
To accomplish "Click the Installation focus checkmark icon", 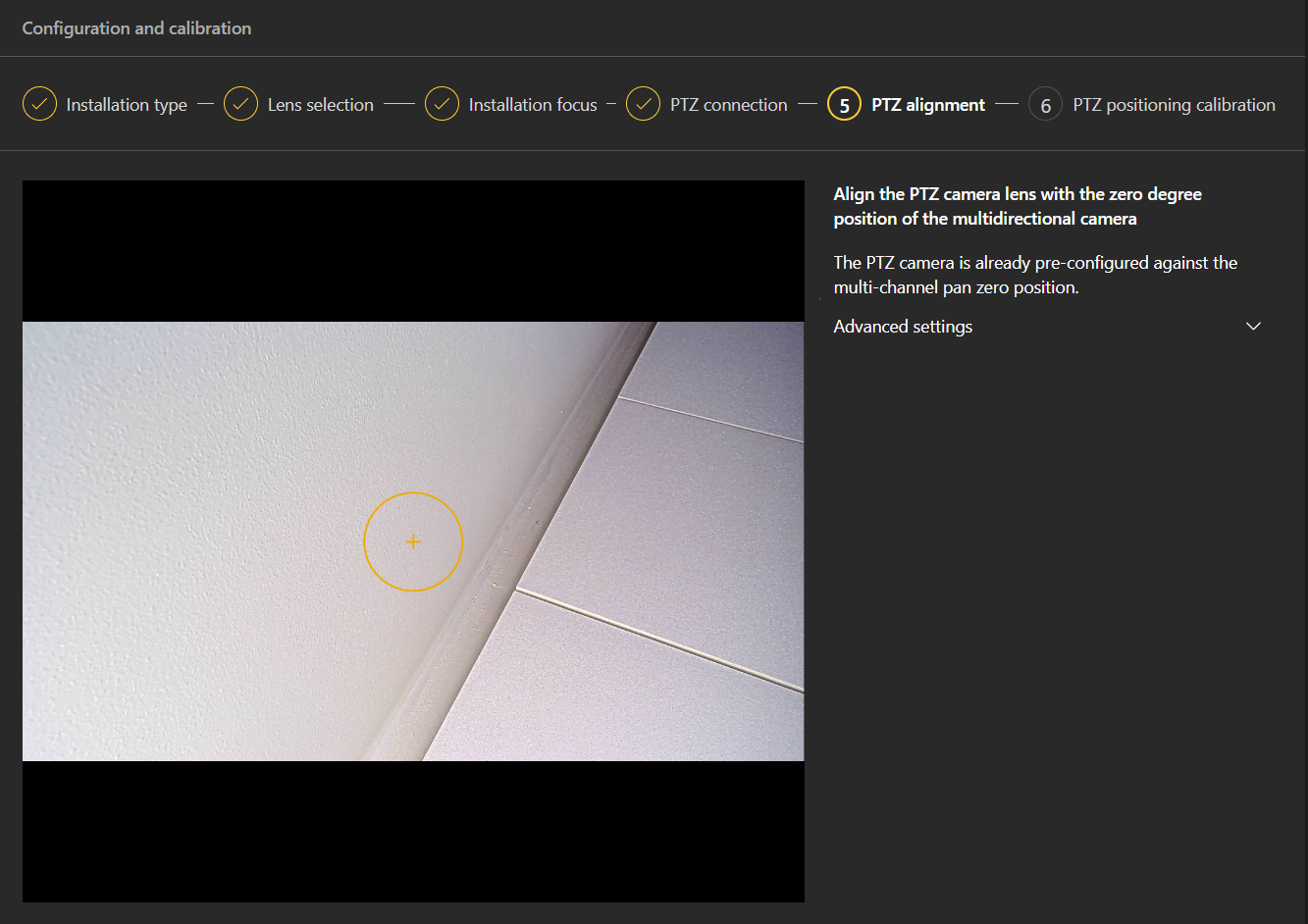I will (x=443, y=104).
